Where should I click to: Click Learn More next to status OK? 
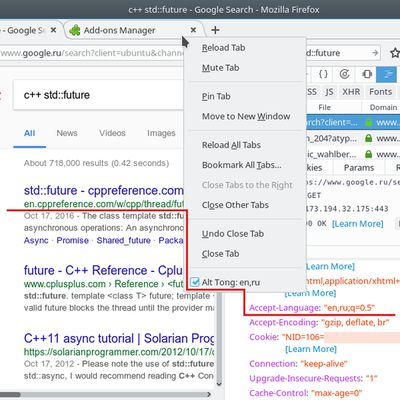click(357, 223)
